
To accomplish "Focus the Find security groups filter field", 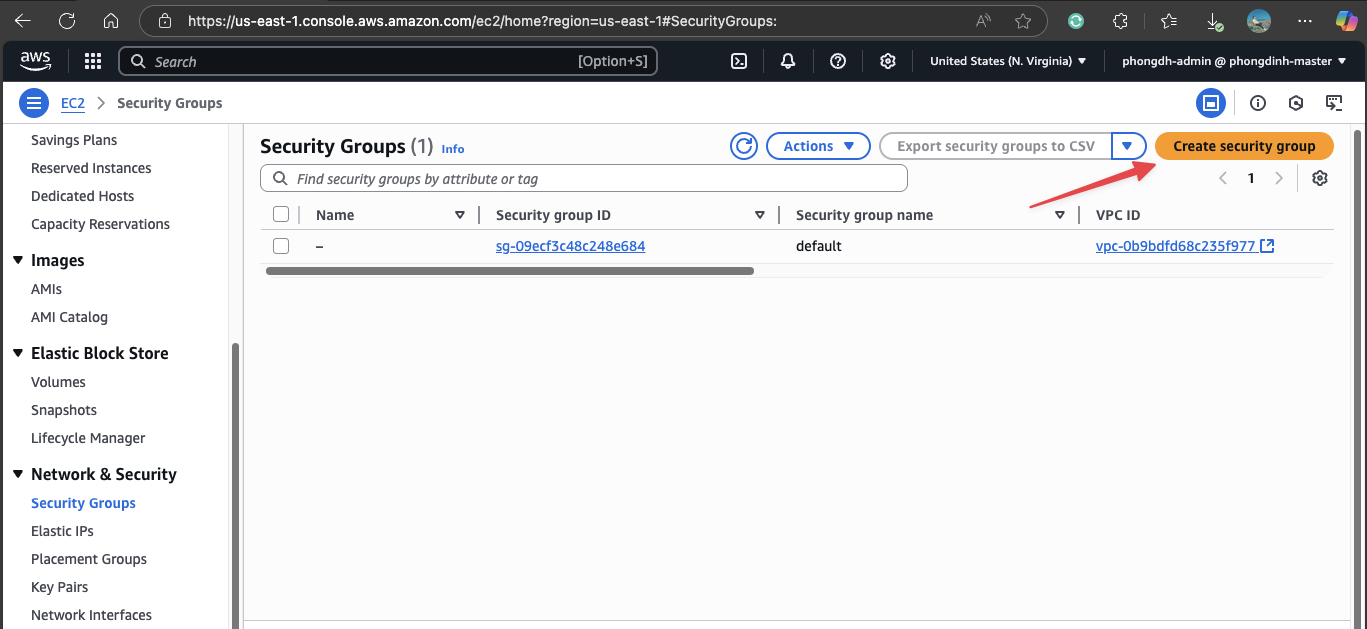I will [x=584, y=179].
